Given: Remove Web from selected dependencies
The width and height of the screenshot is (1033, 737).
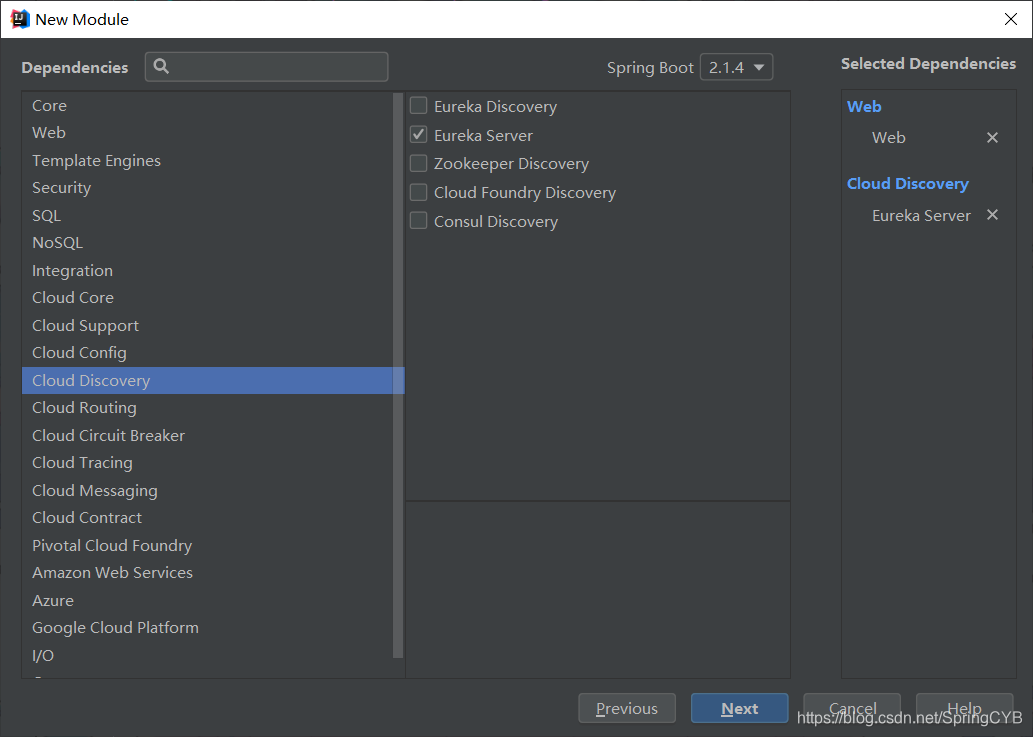Looking at the screenshot, I should tap(992, 138).
